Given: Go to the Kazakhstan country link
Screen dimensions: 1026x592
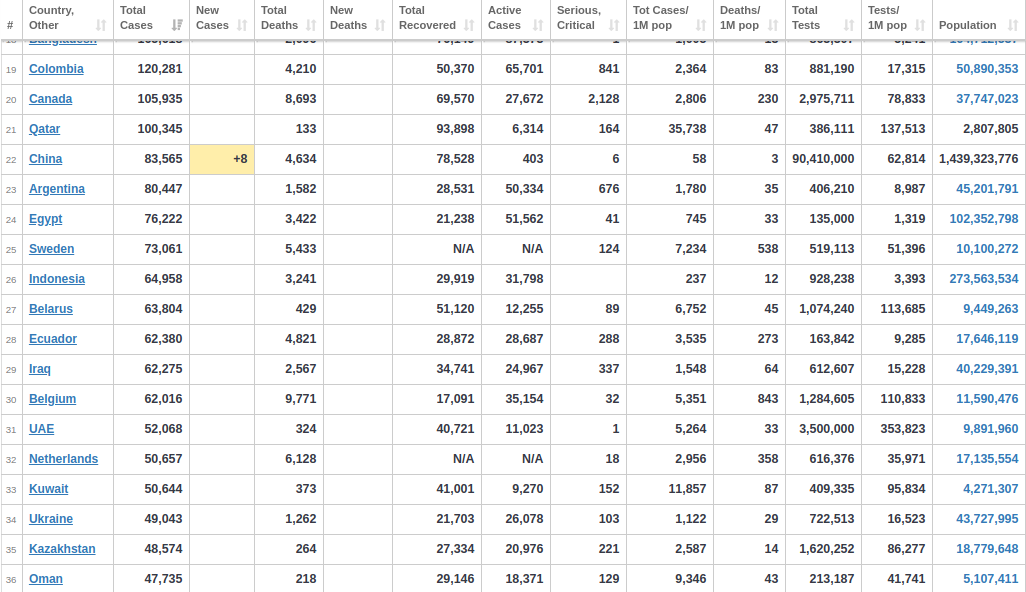Looking at the screenshot, I should tap(62, 549).
